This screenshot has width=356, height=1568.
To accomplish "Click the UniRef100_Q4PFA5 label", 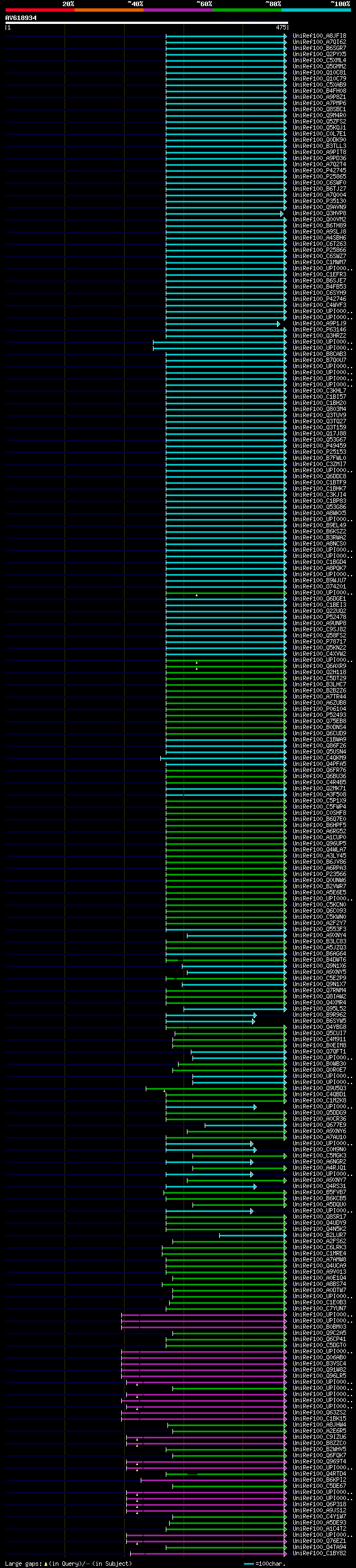I will click(x=319, y=764).
